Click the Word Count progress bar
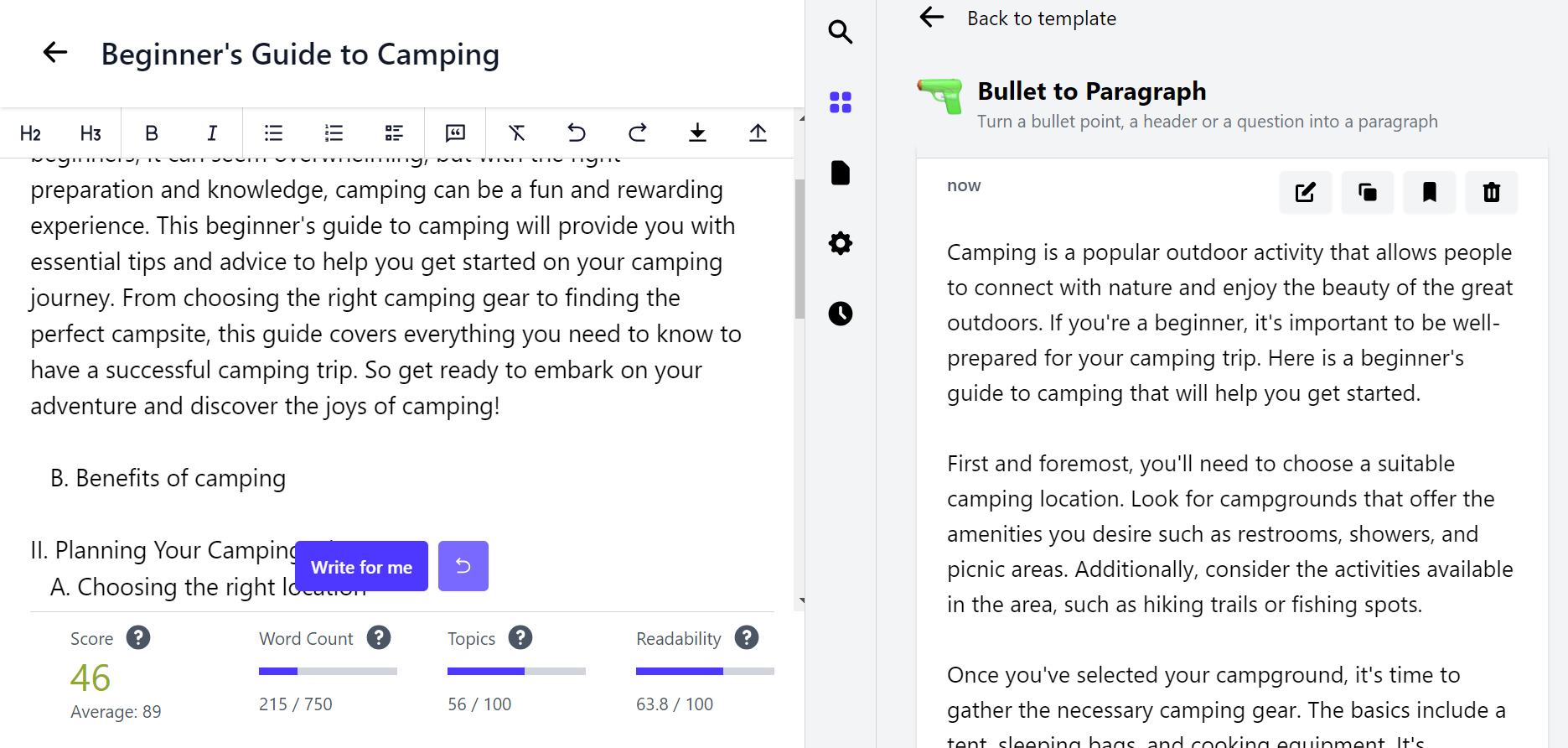Screen dimensions: 1568x748 328,671
